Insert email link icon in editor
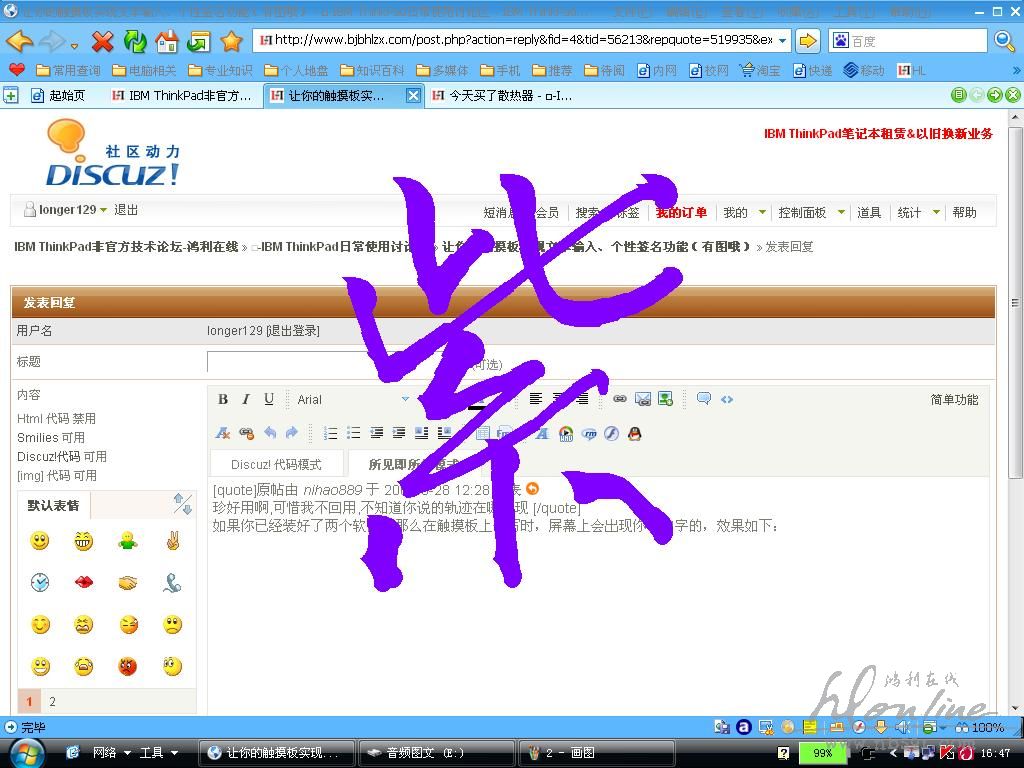This screenshot has width=1024, height=768. coord(643,398)
